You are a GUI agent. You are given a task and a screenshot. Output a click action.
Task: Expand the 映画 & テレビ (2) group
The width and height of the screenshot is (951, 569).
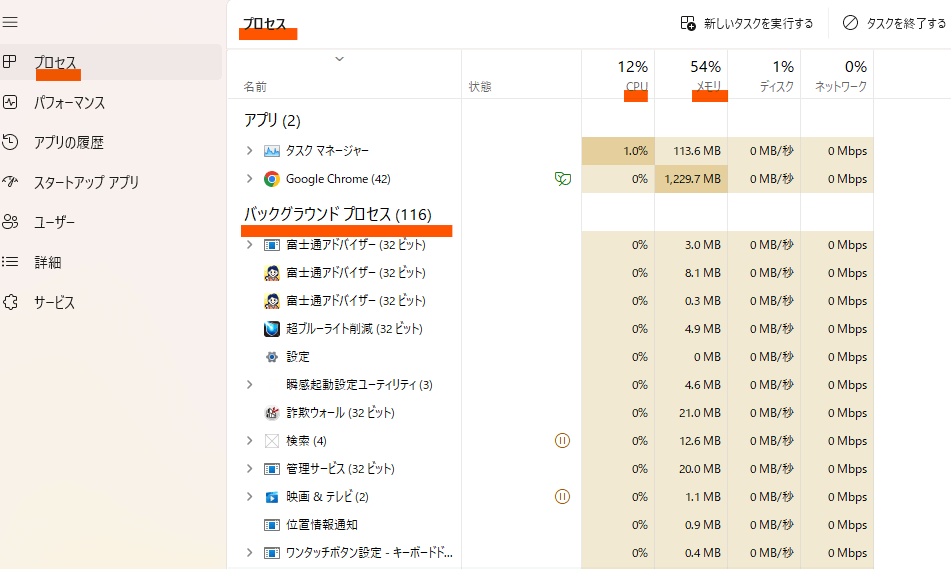[x=249, y=496]
